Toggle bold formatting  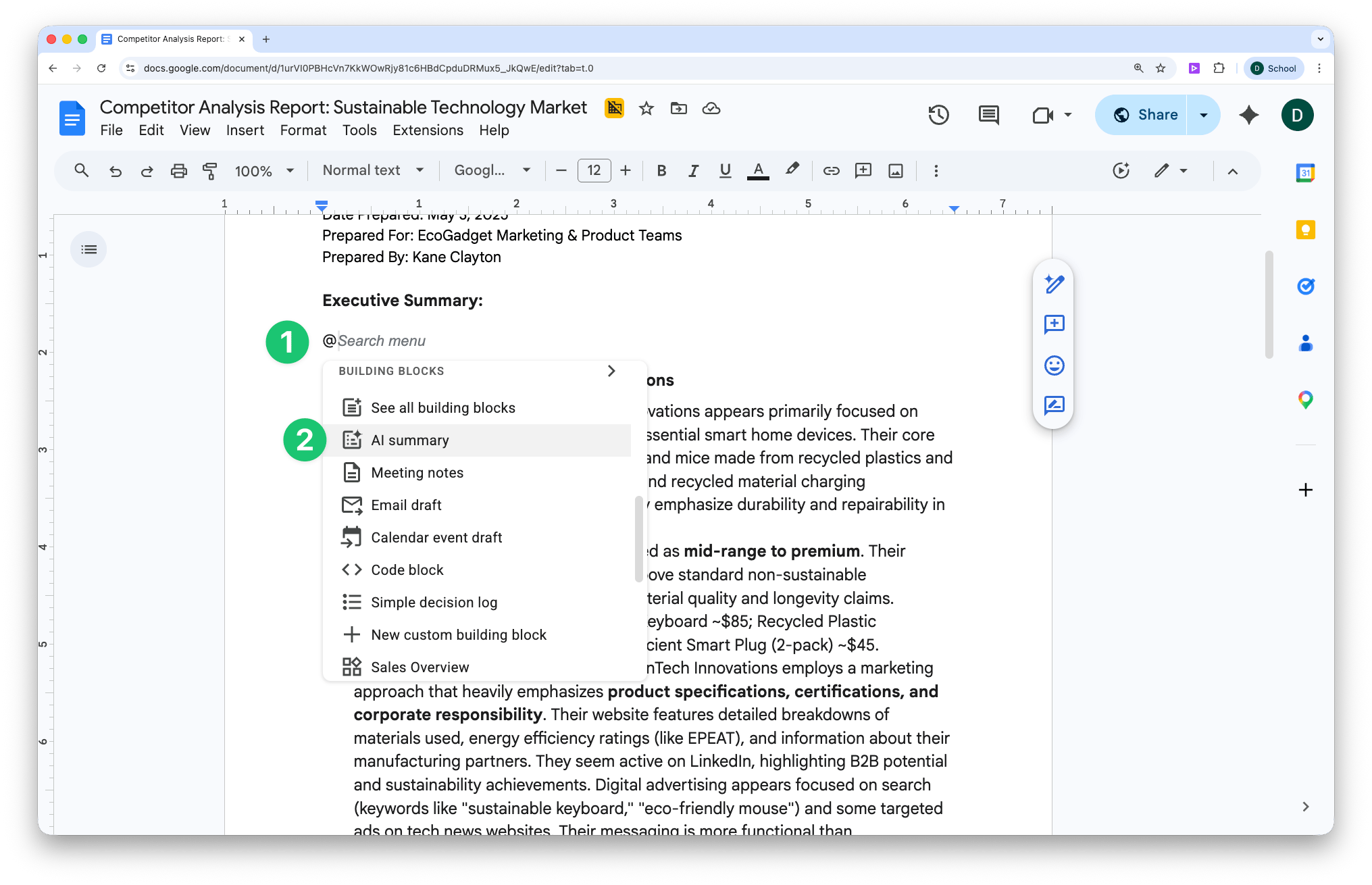click(x=661, y=171)
